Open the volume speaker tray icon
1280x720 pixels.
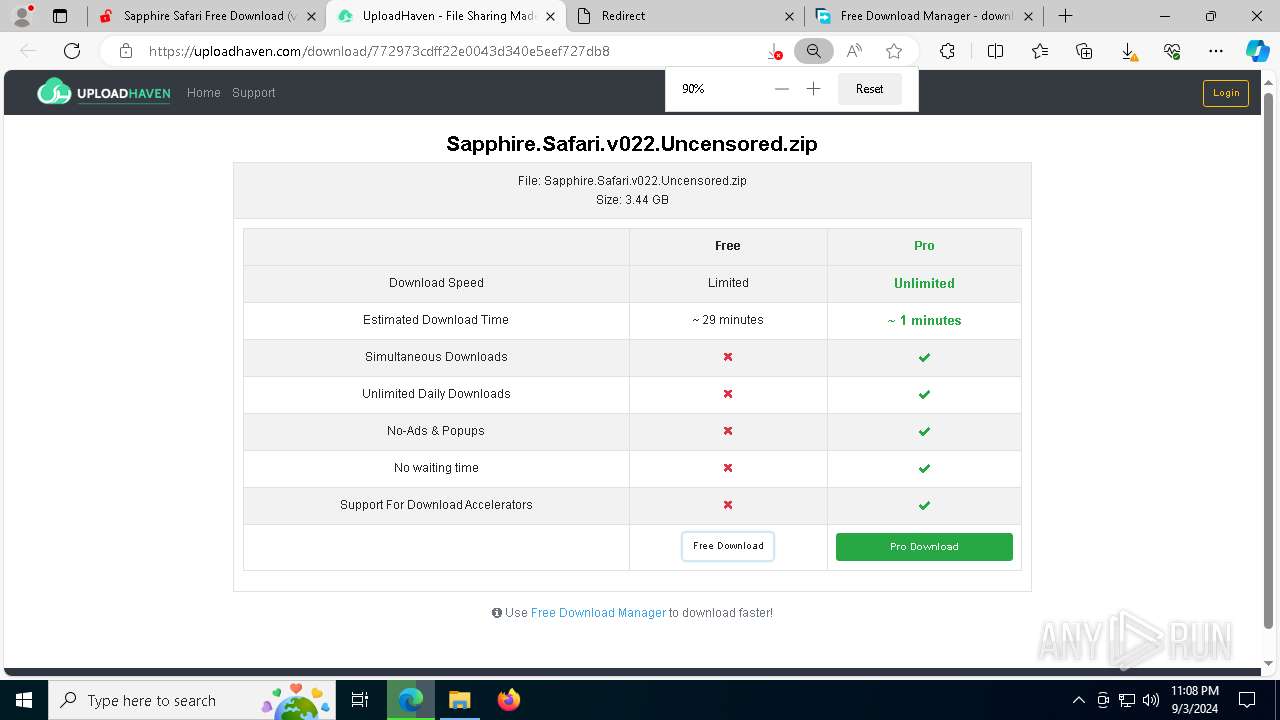(x=1151, y=700)
